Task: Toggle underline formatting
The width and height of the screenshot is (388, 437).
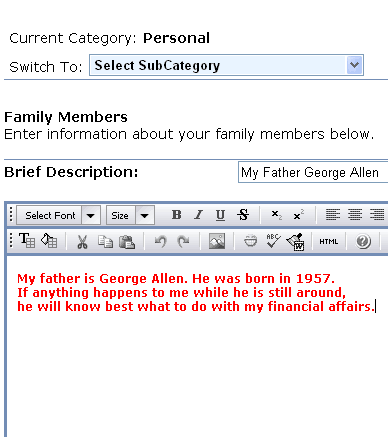Action: (x=220, y=215)
